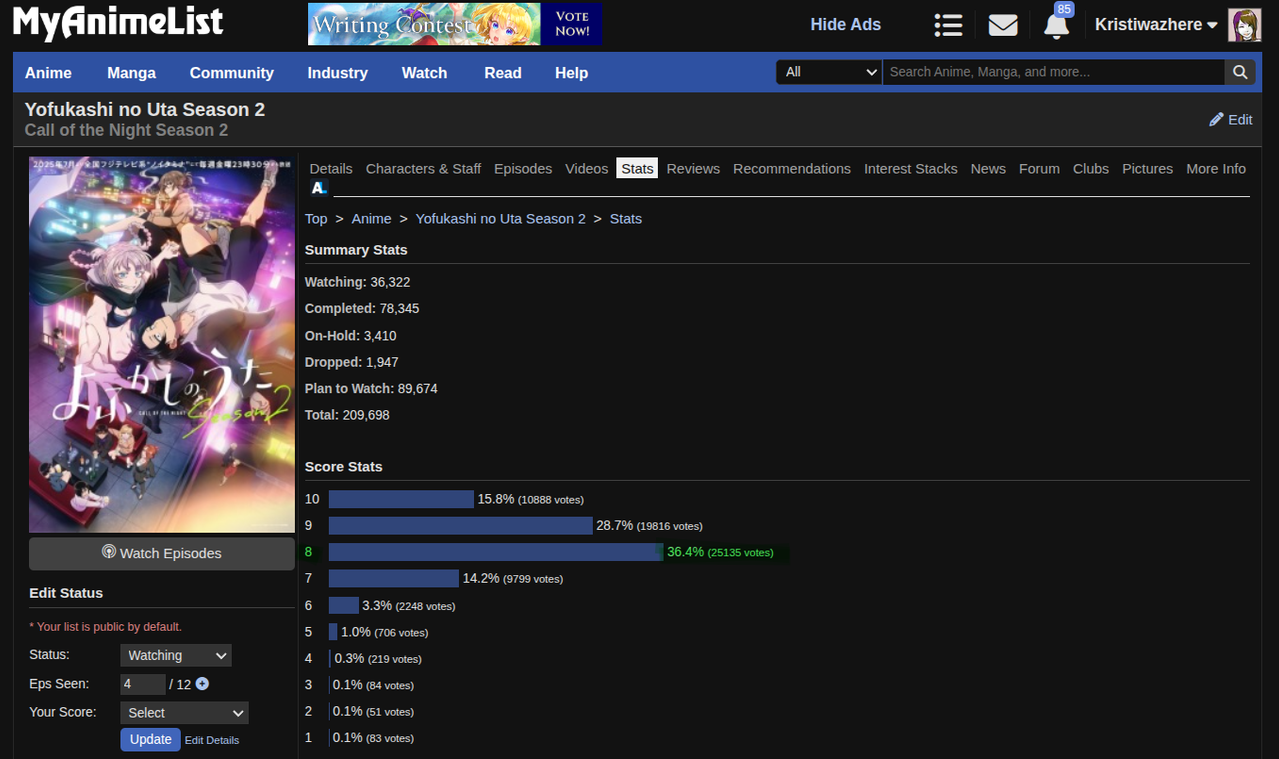Click the 'Stats' breadcrumb link

click(x=626, y=218)
